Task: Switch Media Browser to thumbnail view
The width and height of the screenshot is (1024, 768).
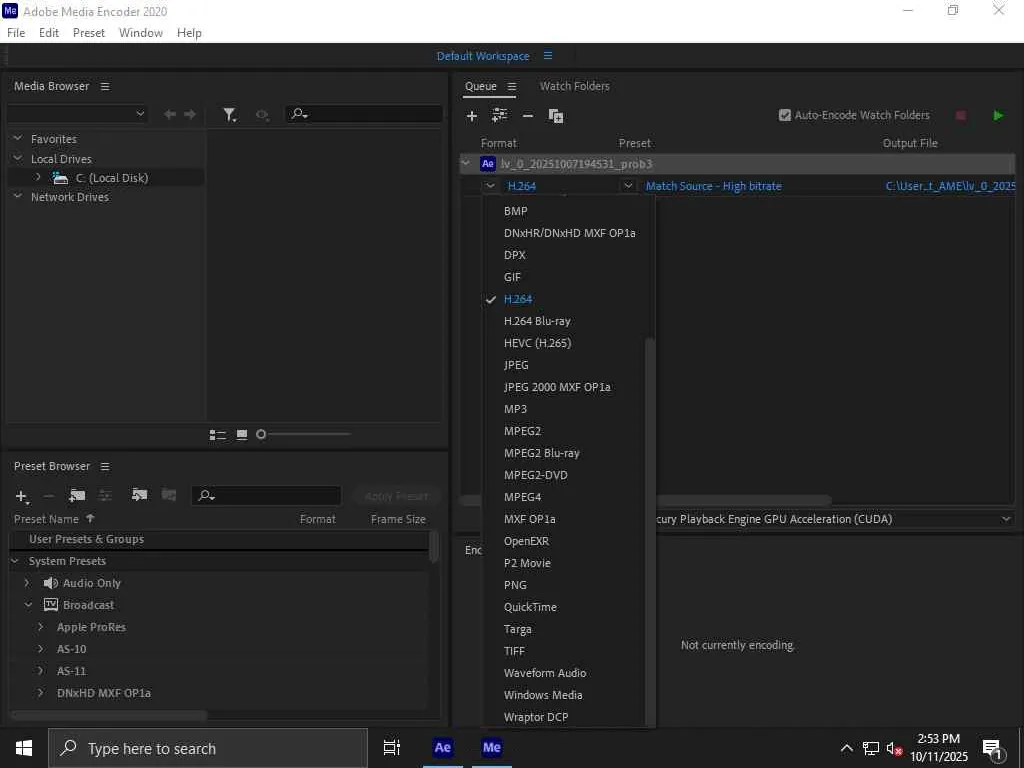Action: [x=242, y=434]
